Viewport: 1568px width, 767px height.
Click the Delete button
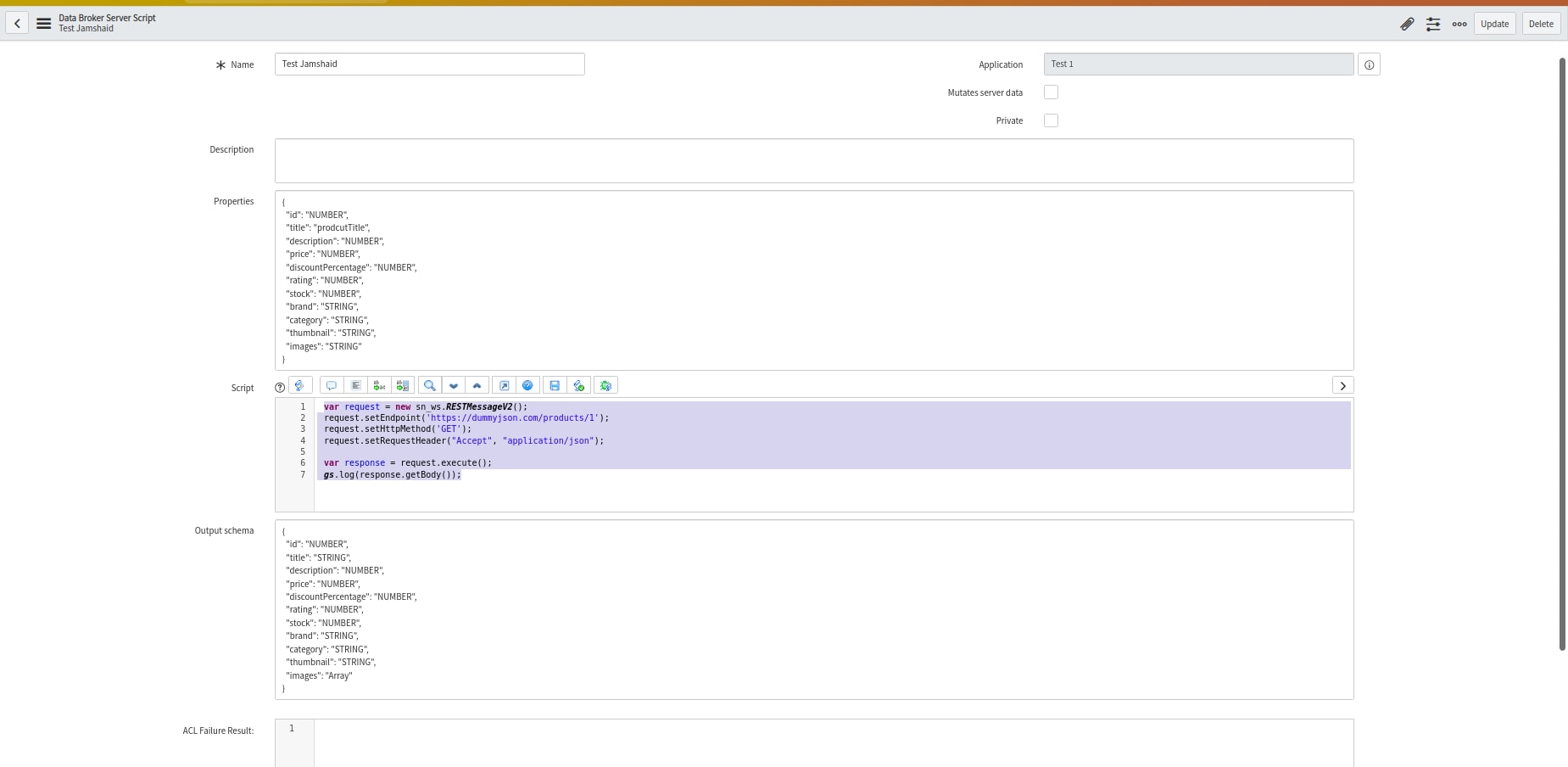click(1541, 24)
